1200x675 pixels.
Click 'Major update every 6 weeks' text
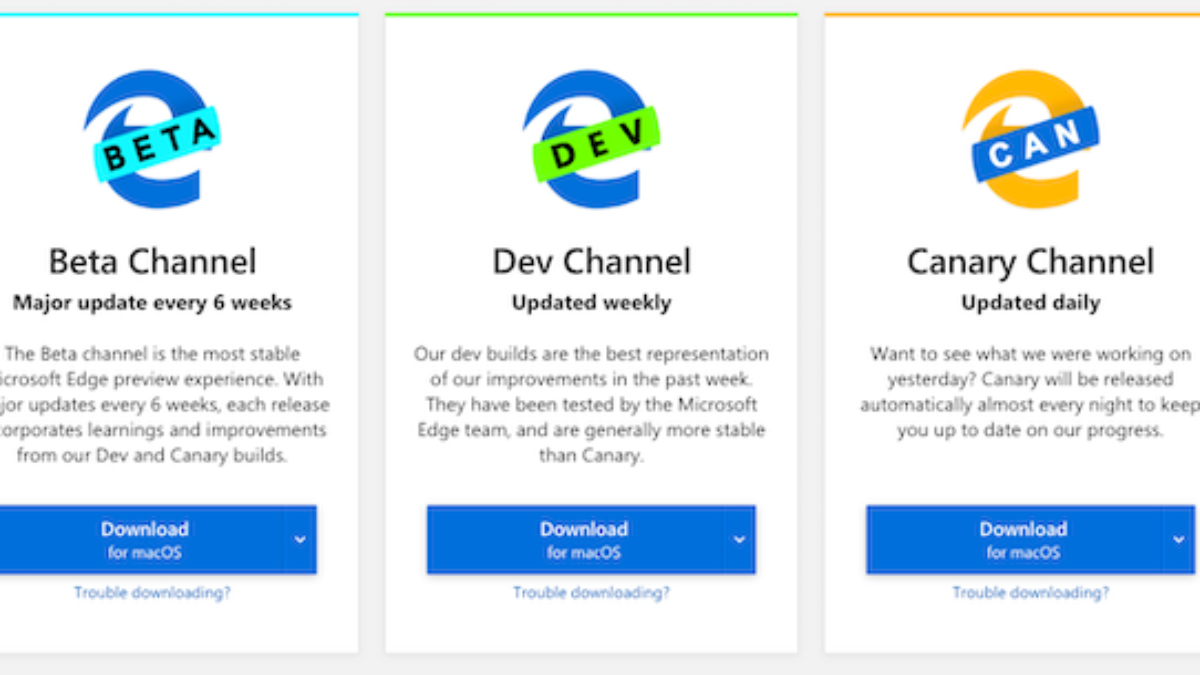152,302
